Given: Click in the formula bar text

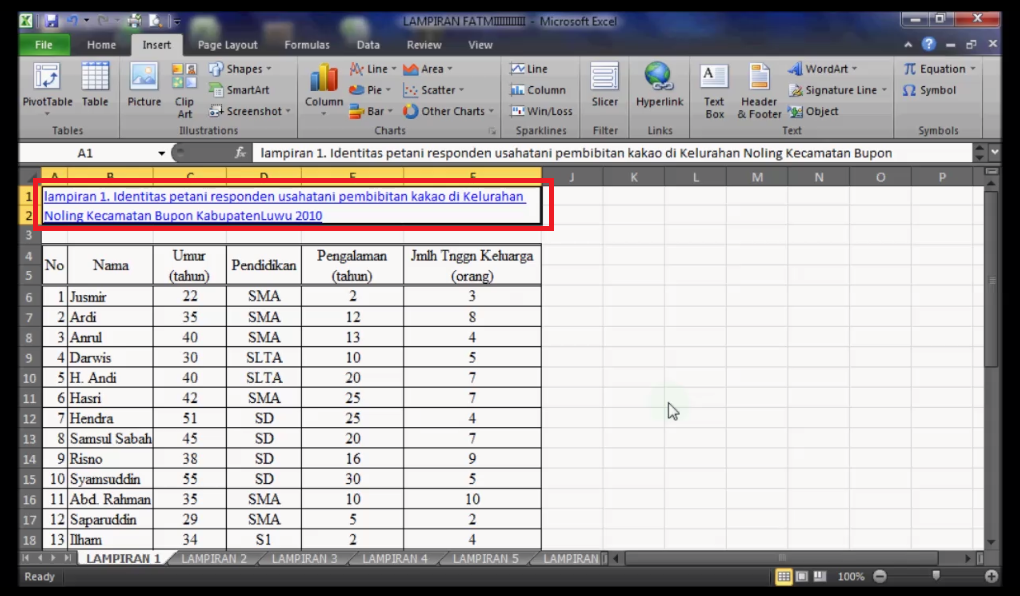Looking at the screenshot, I should [x=576, y=153].
